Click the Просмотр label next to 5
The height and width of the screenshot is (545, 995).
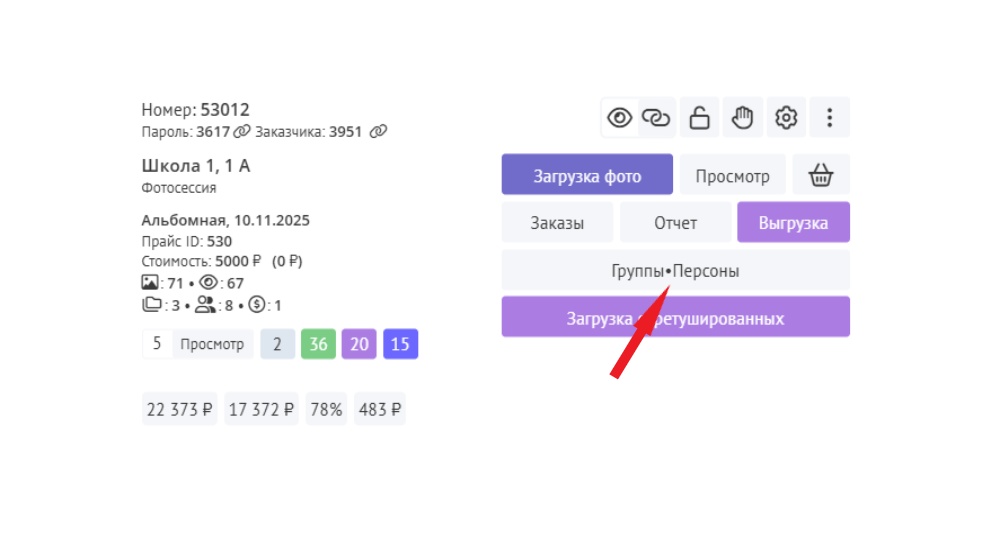point(212,344)
